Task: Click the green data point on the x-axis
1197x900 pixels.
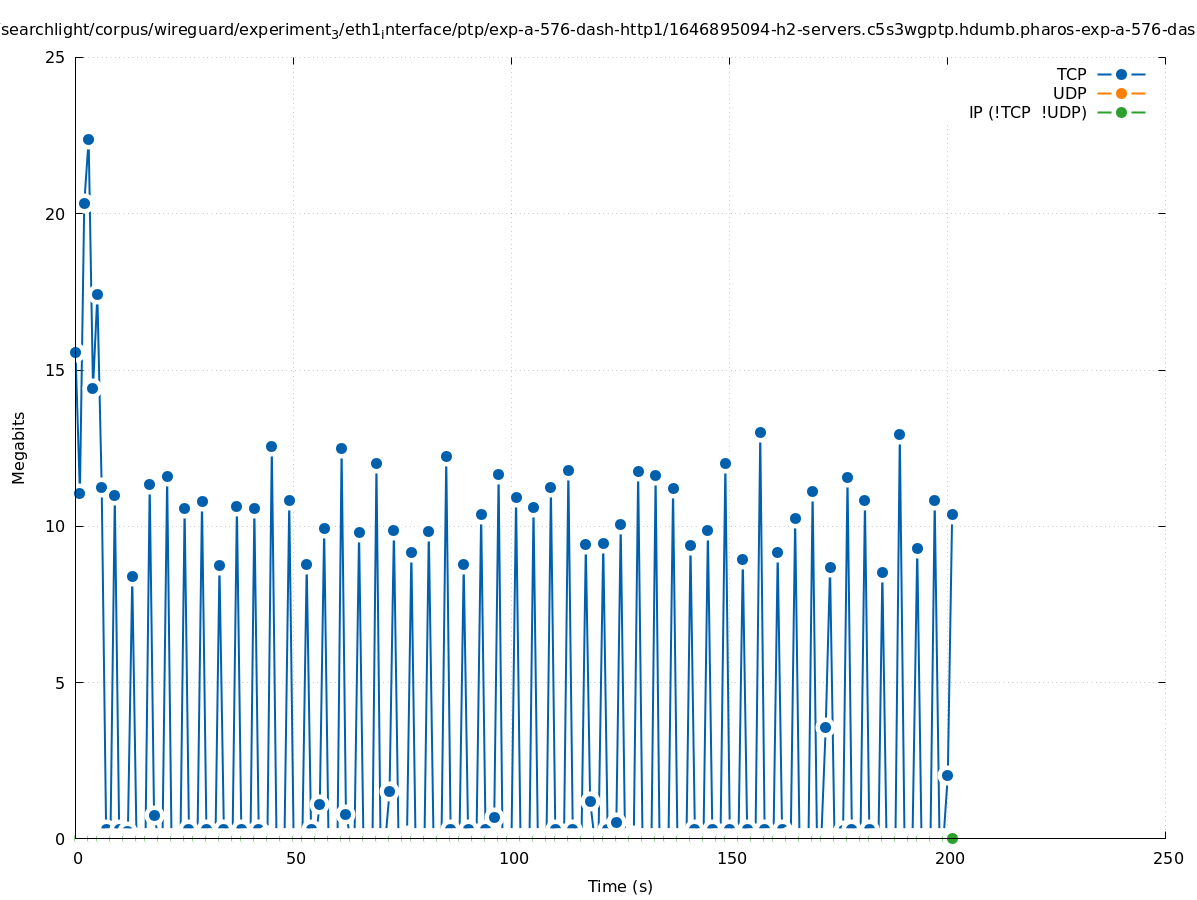Action: pos(952,838)
